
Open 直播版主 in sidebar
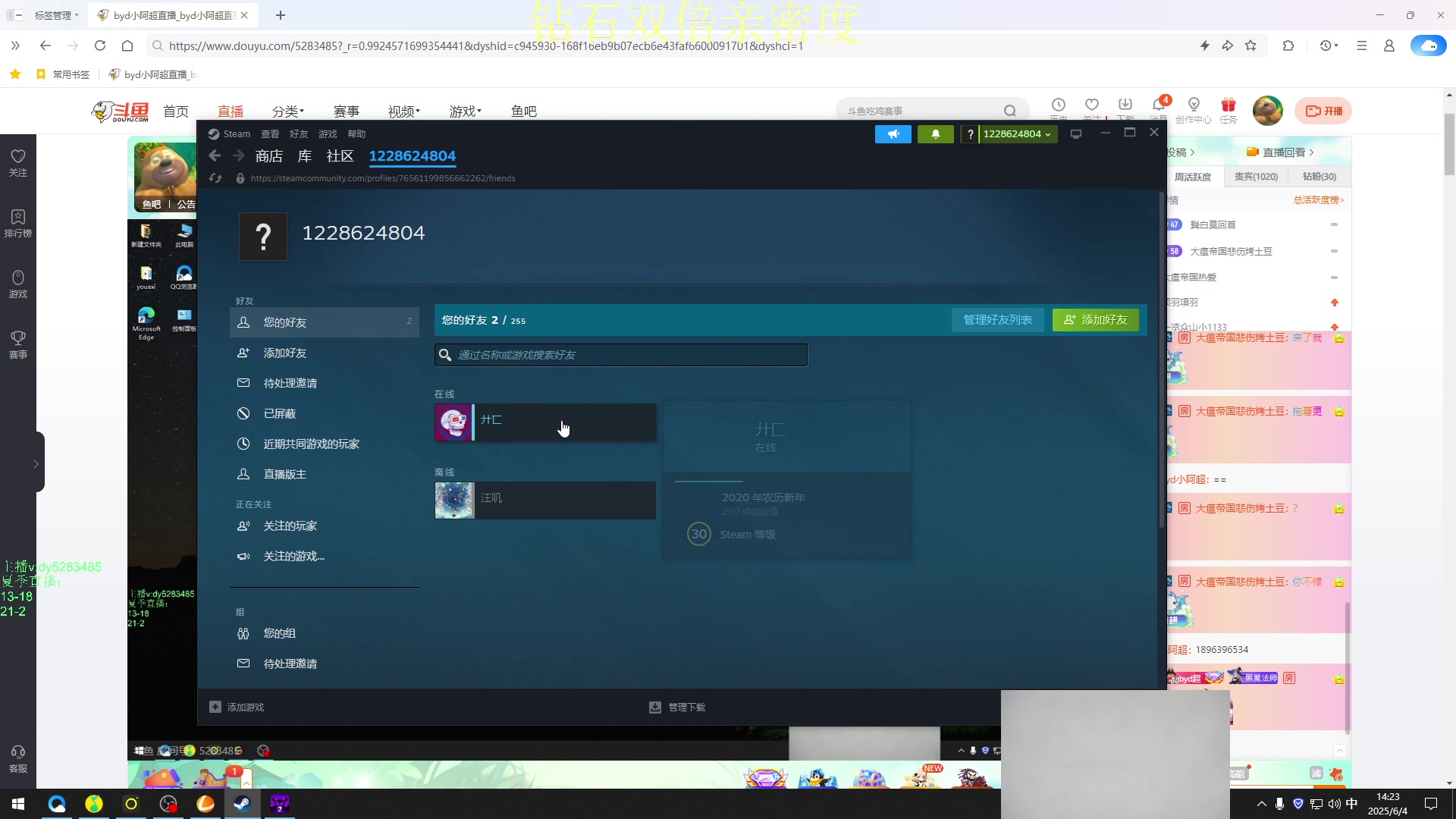(325, 474)
